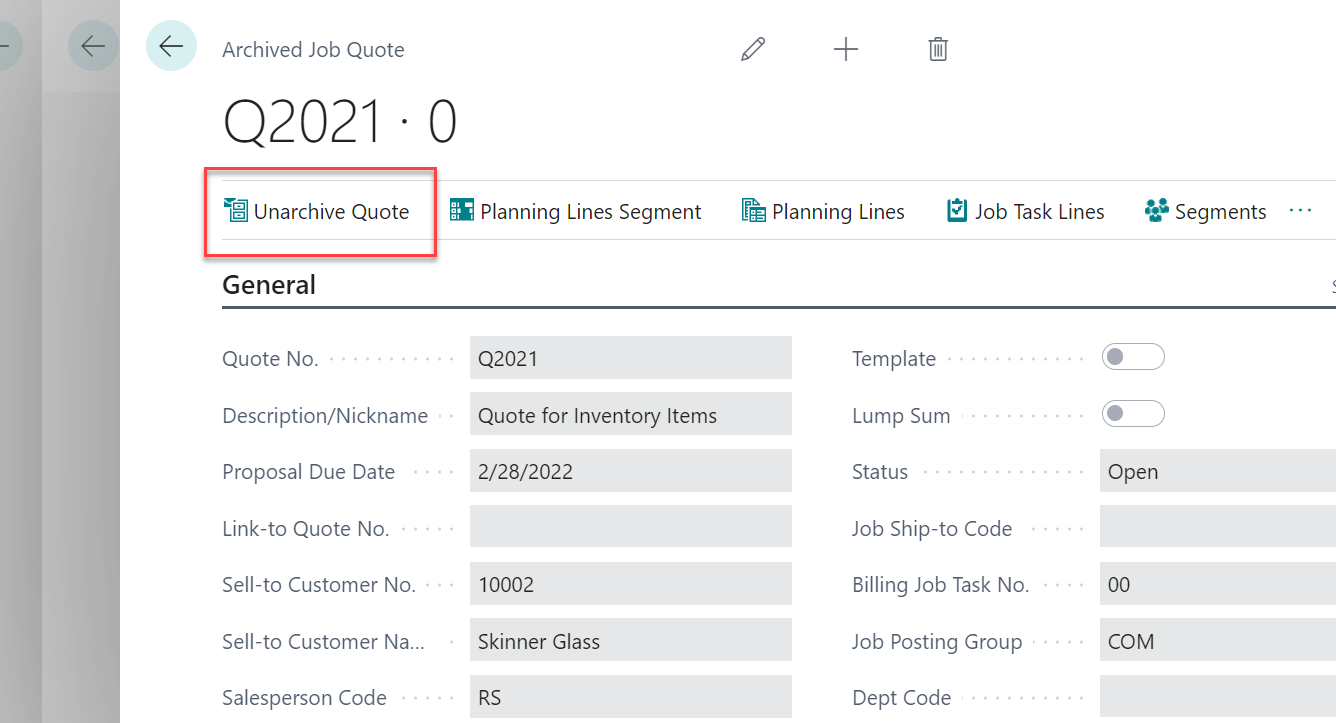The width and height of the screenshot is (1336, 723).
Task: Toggle the Template switch
Action: coord(1133,357)
